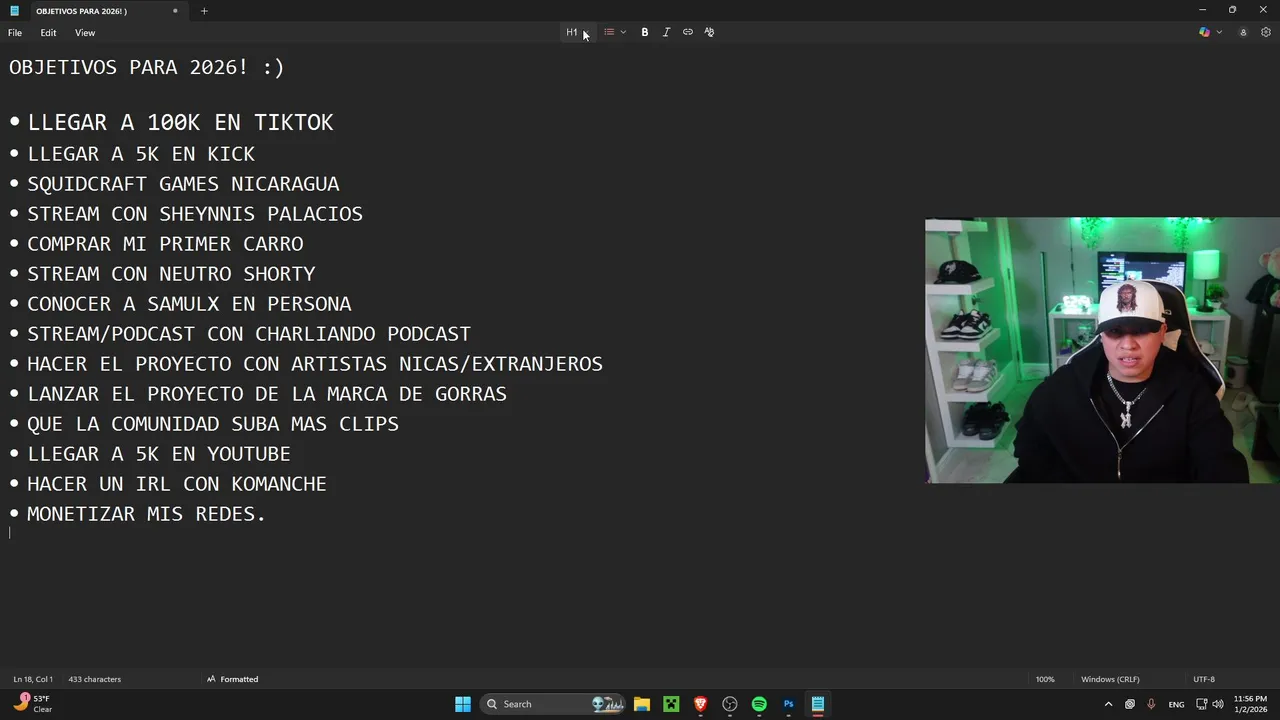The width and height of the screenshot is (1280, 720).
Task: Click the volume speaker tray icon
Action: click(x=1218, y=704)
